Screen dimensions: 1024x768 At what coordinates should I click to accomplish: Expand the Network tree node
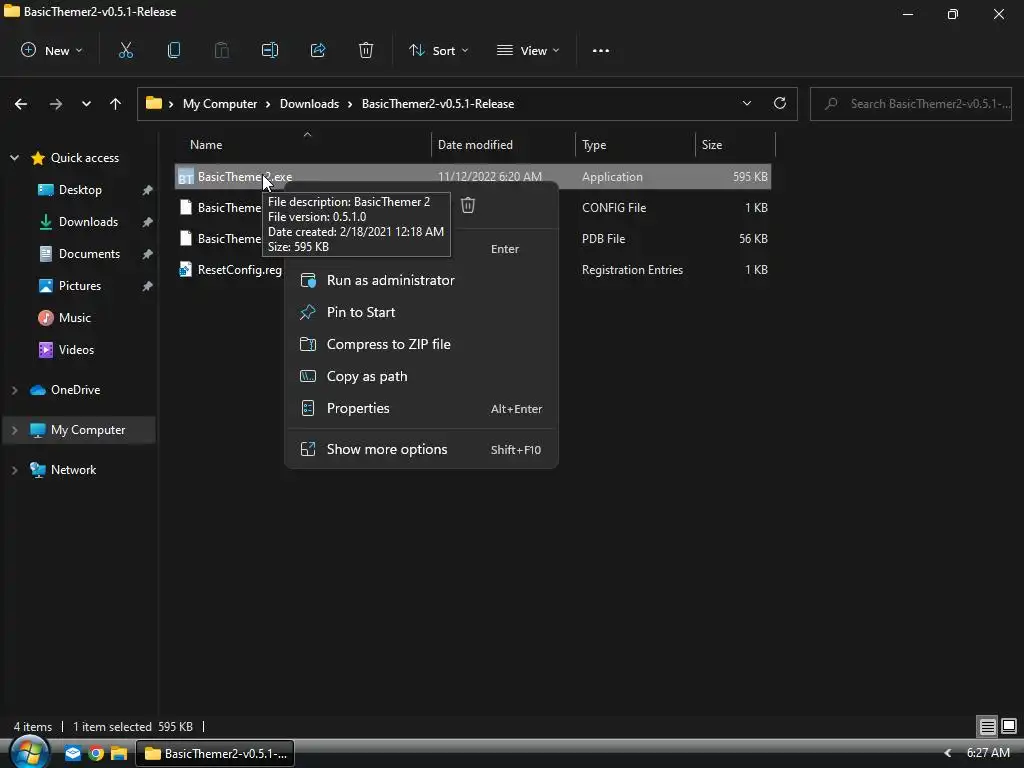click(14, 470)
